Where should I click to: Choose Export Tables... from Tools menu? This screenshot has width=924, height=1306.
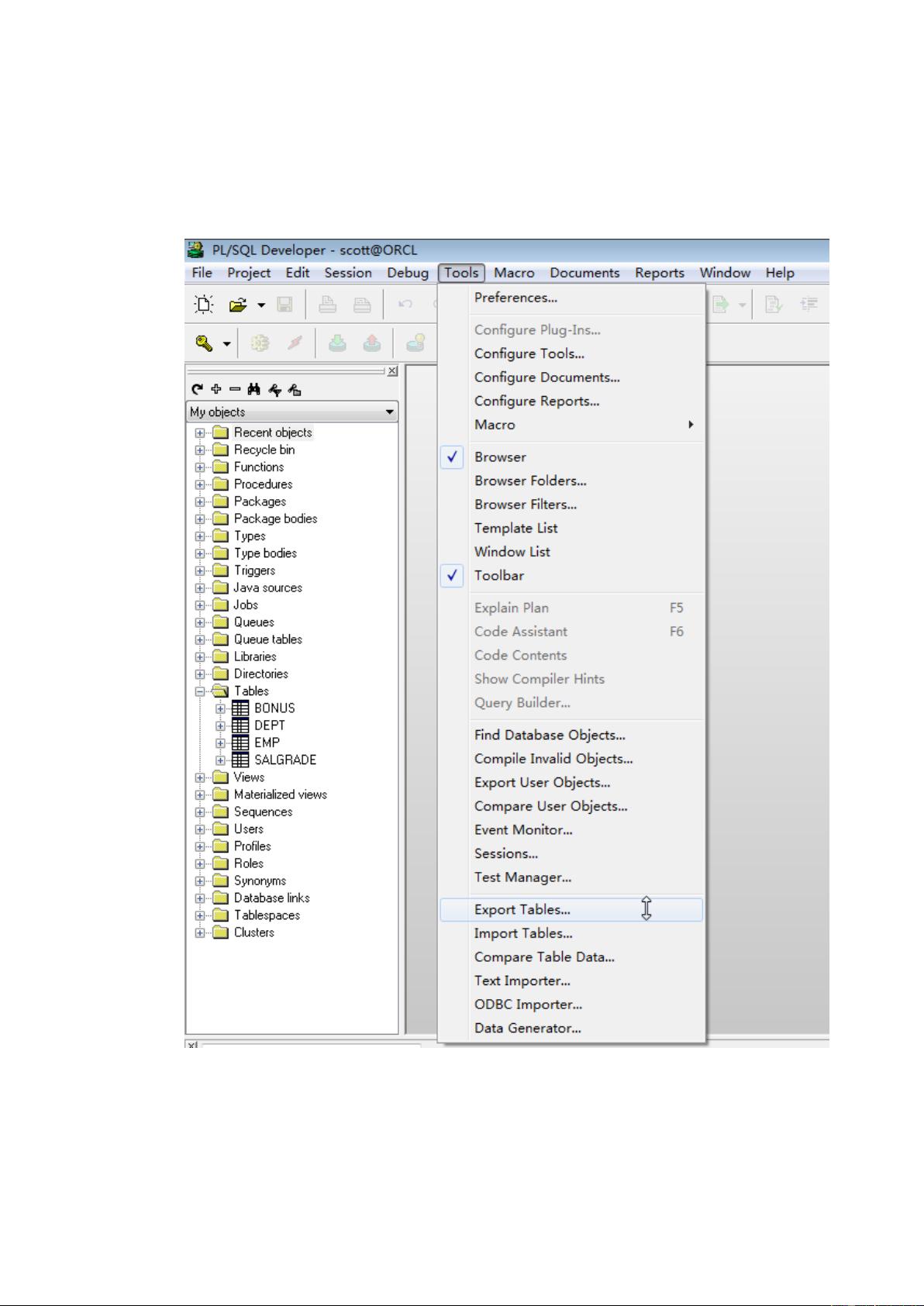(572, 910)
